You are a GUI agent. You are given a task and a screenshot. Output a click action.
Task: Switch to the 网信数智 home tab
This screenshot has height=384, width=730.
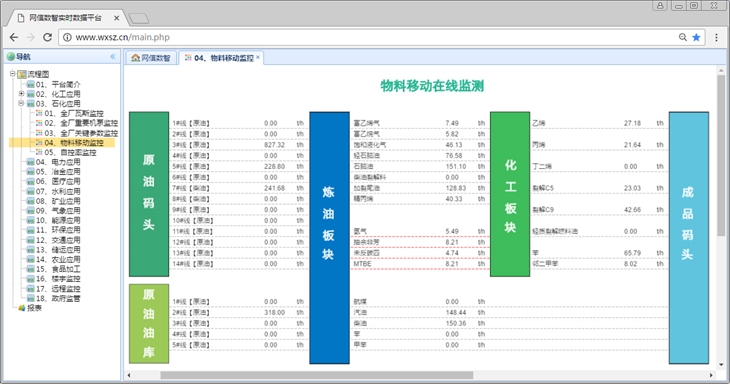click(x=151, y=58)
